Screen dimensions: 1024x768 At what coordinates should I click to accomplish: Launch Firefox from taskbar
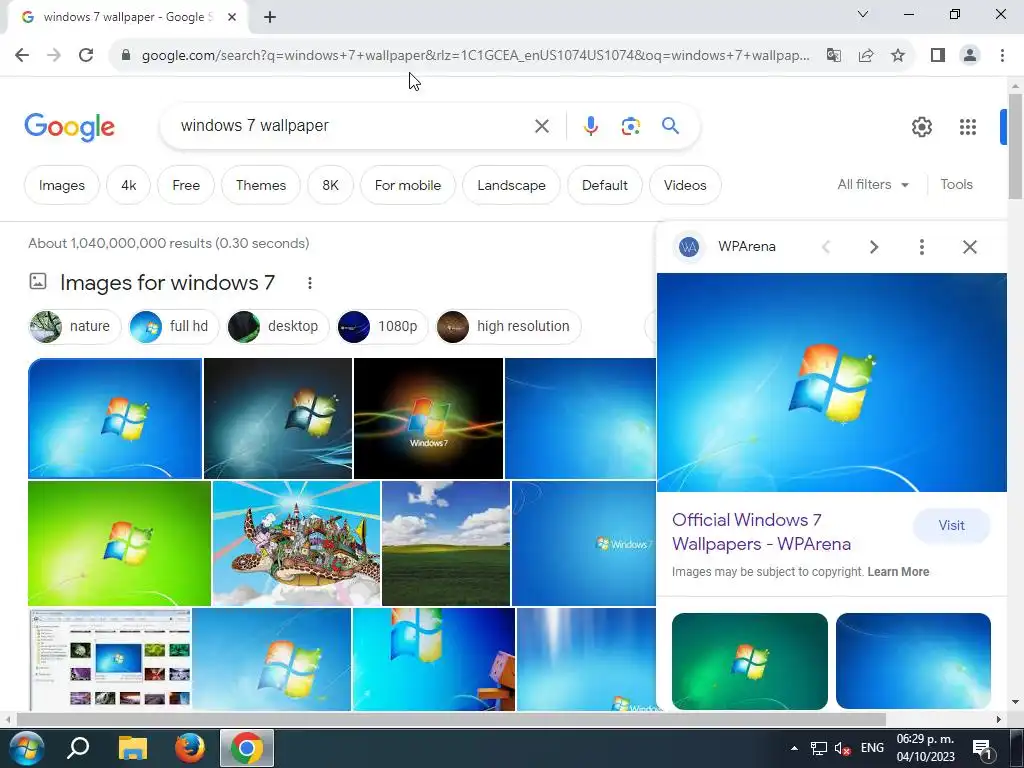(190, 748)
